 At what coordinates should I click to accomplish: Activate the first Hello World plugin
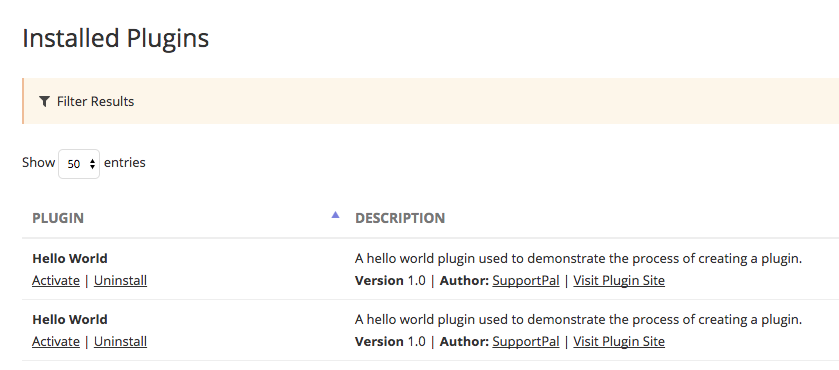click(x=56, y=281)
